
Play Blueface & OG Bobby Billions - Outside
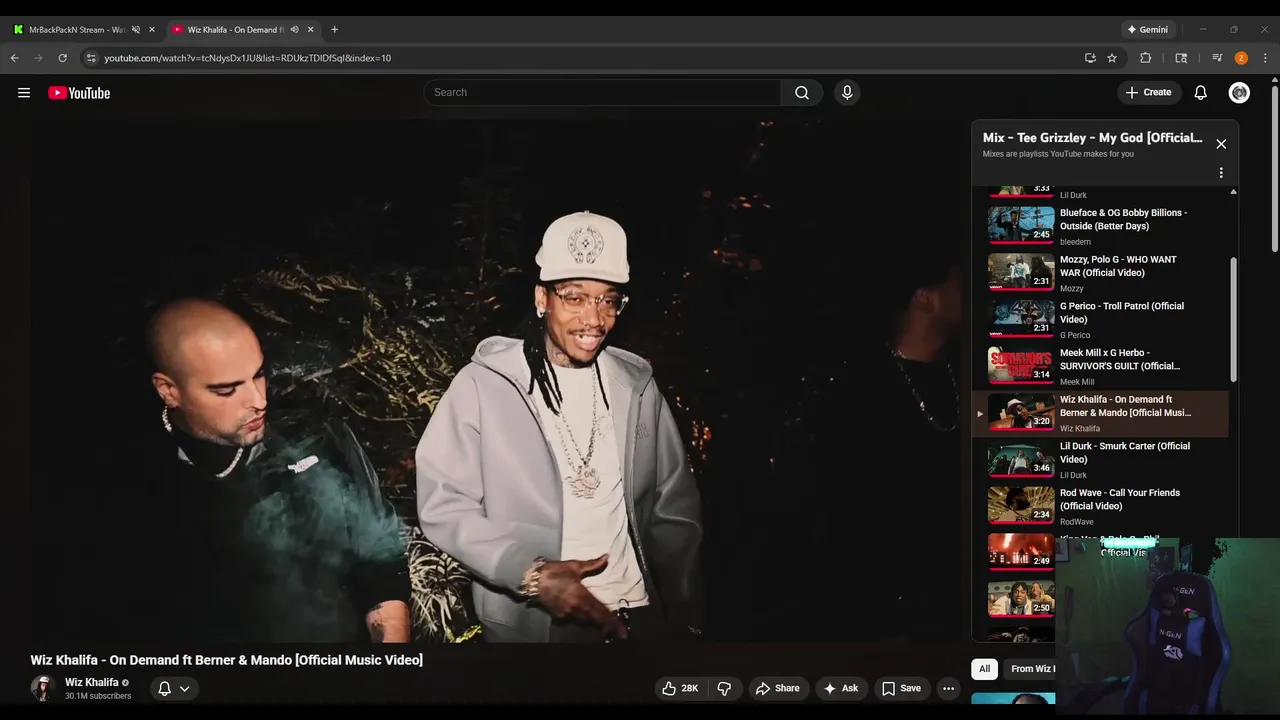pos(1124,219)
